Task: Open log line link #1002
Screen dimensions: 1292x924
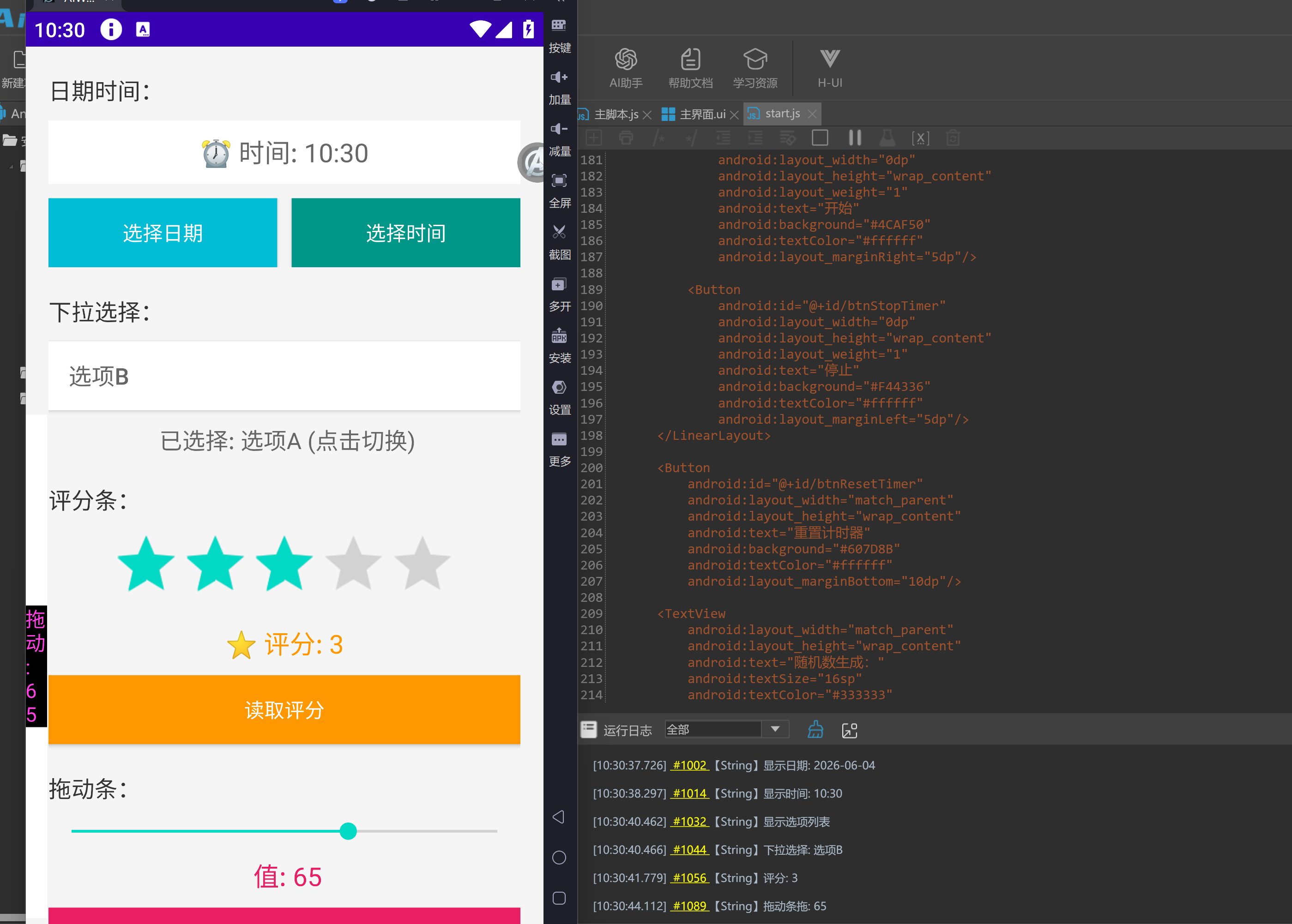Action: (689, 765)
